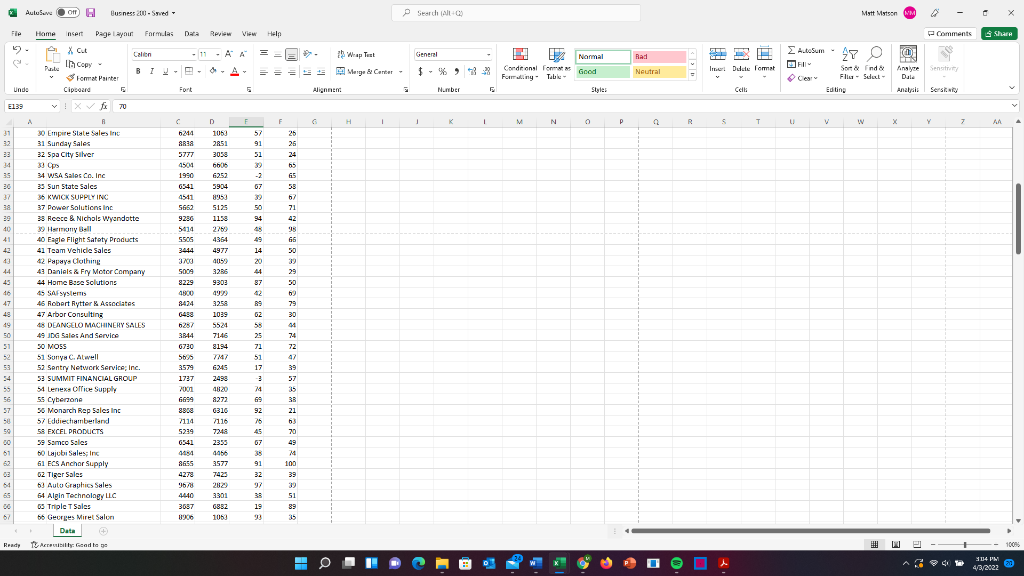Click the Data sheet tab

tap(67, 532)
